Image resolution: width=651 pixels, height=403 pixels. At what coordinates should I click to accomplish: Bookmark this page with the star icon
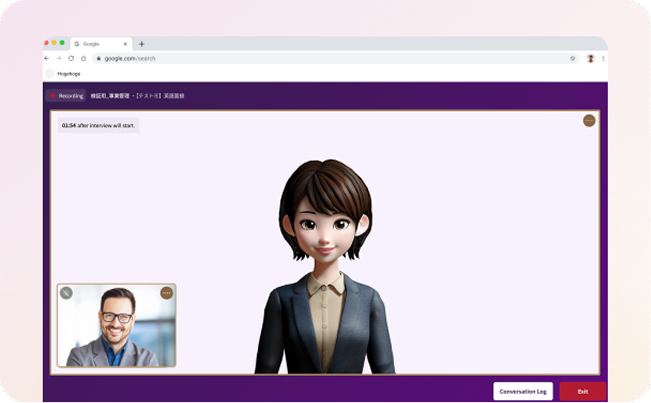(572, 58)
